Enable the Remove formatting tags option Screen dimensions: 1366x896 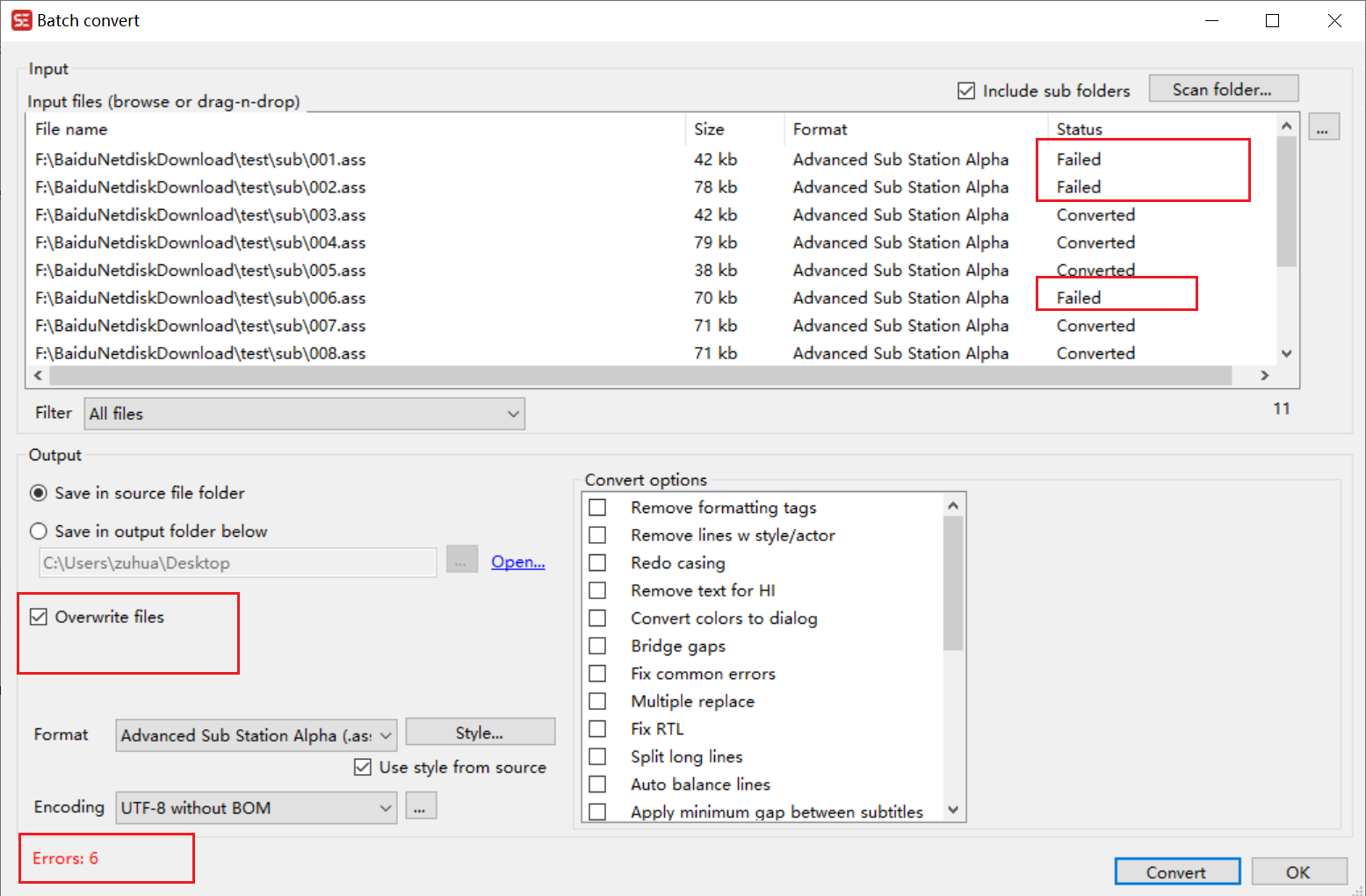point(597,507)
